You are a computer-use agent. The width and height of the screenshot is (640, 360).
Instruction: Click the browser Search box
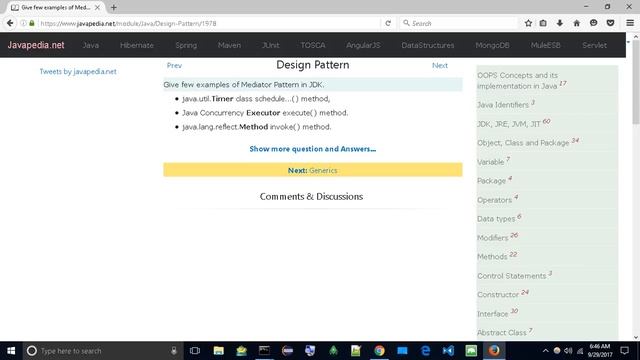click(458, 23)
